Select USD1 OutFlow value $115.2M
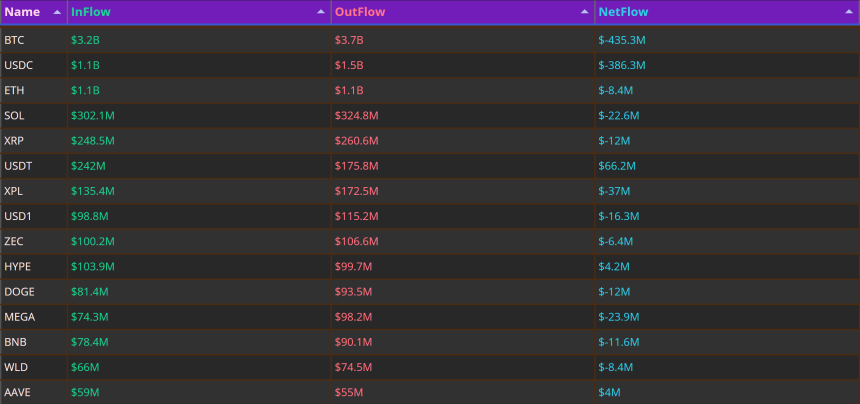 (x=357, y=217)
